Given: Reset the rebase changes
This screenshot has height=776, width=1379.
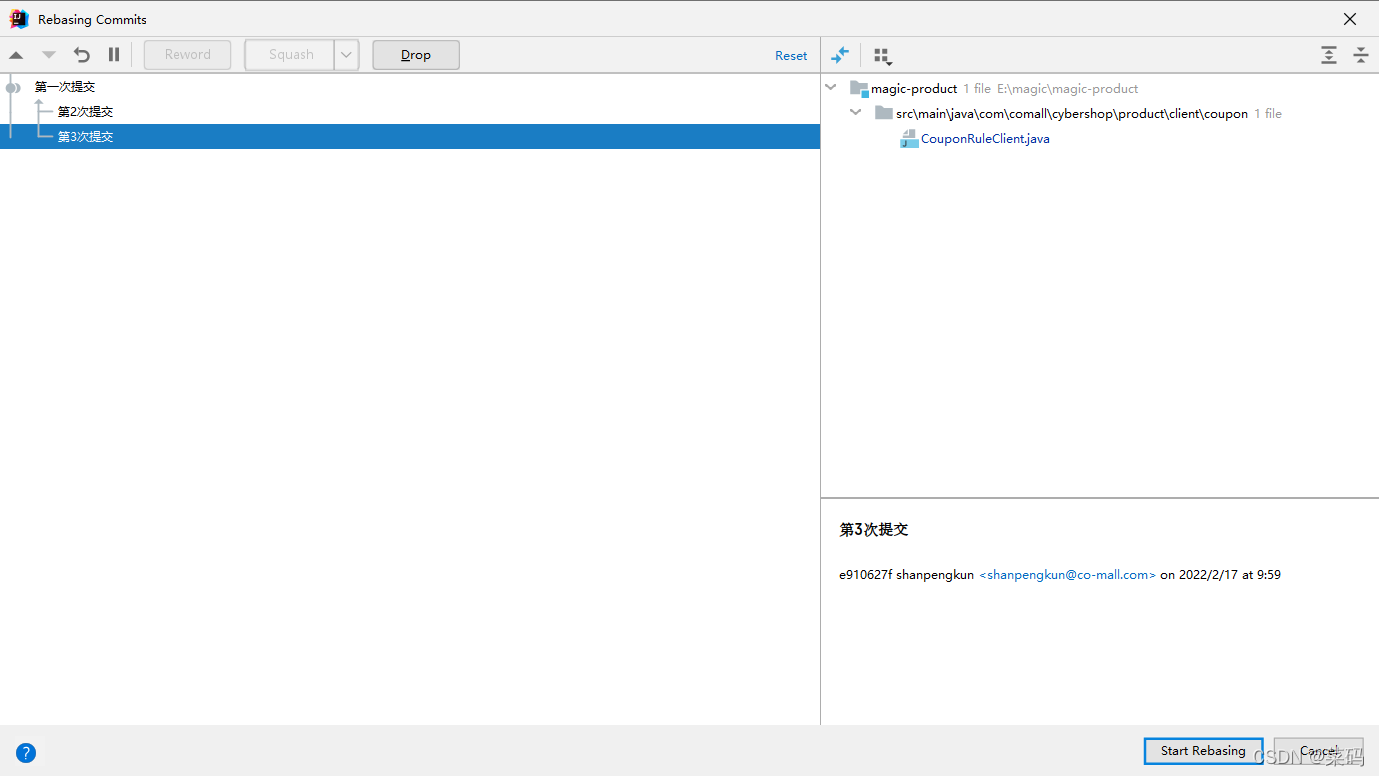Looking at the screenshot, I should [x=791, y=56].
